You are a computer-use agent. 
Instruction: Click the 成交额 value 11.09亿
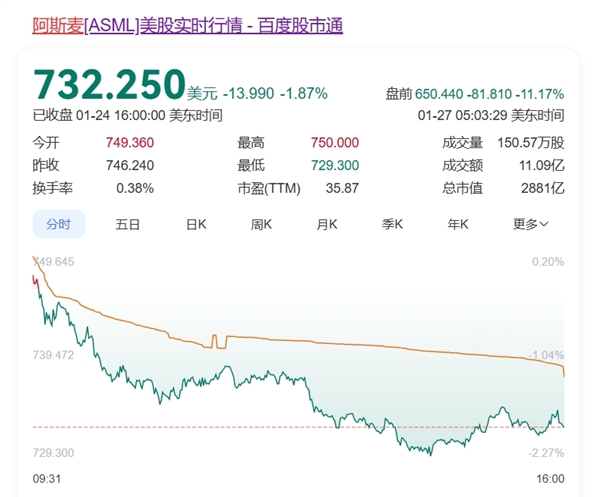pos(541,165)
